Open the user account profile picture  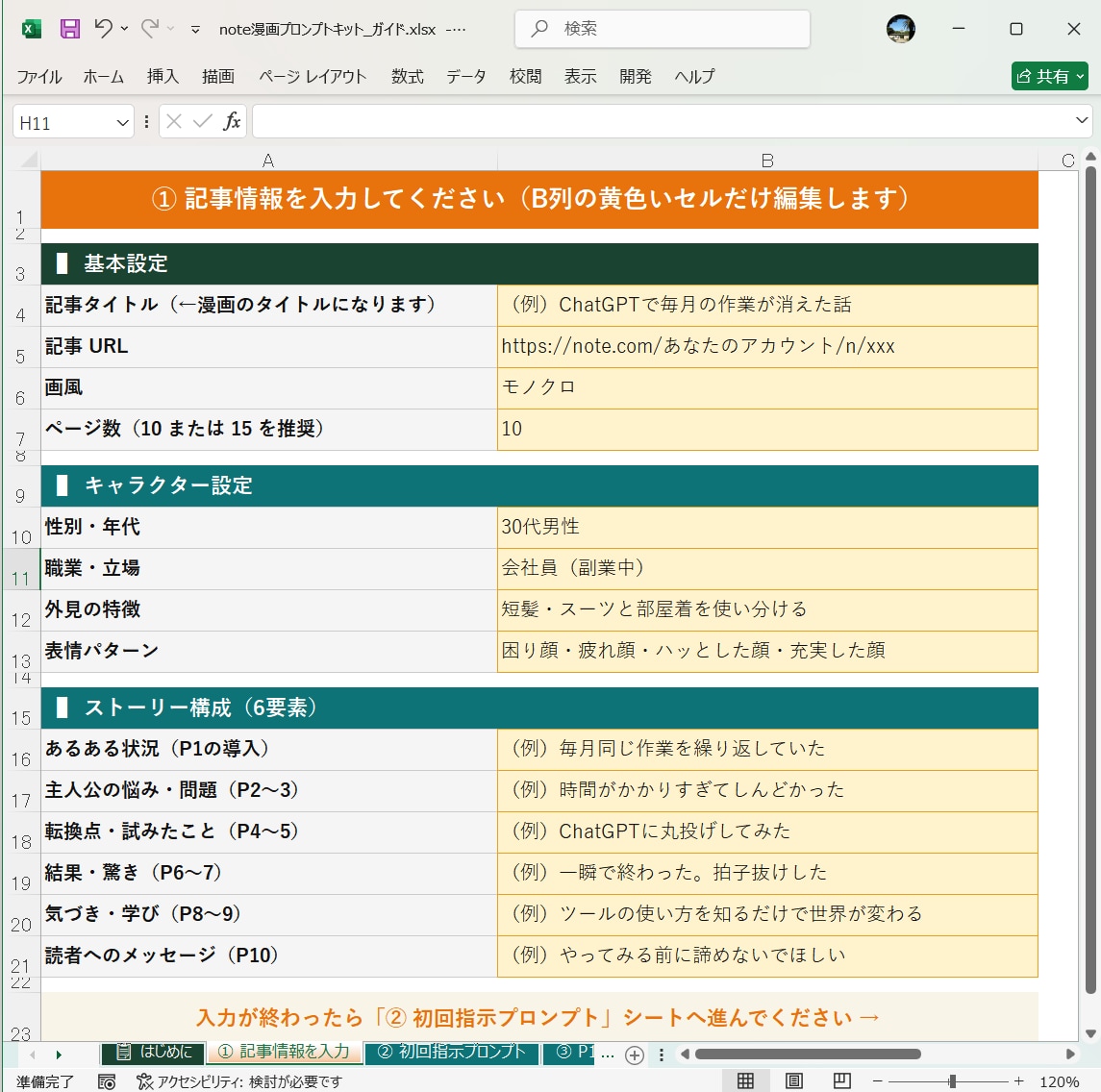(x=900, y=29)
